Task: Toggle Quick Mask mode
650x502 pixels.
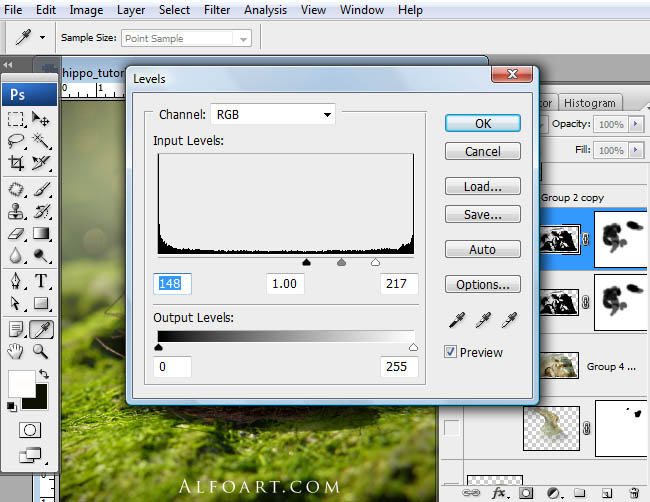Action: click(x=29, y=429)
